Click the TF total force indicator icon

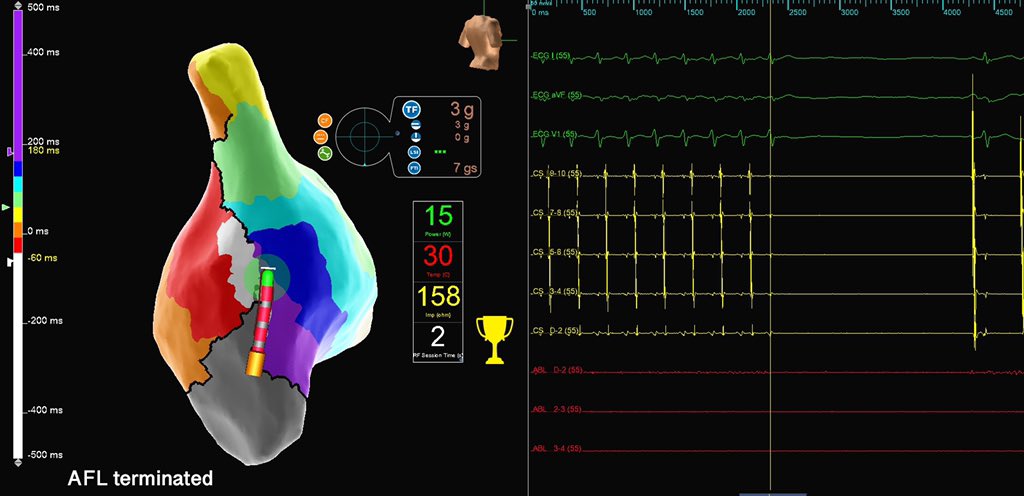(x=411, y=110)
